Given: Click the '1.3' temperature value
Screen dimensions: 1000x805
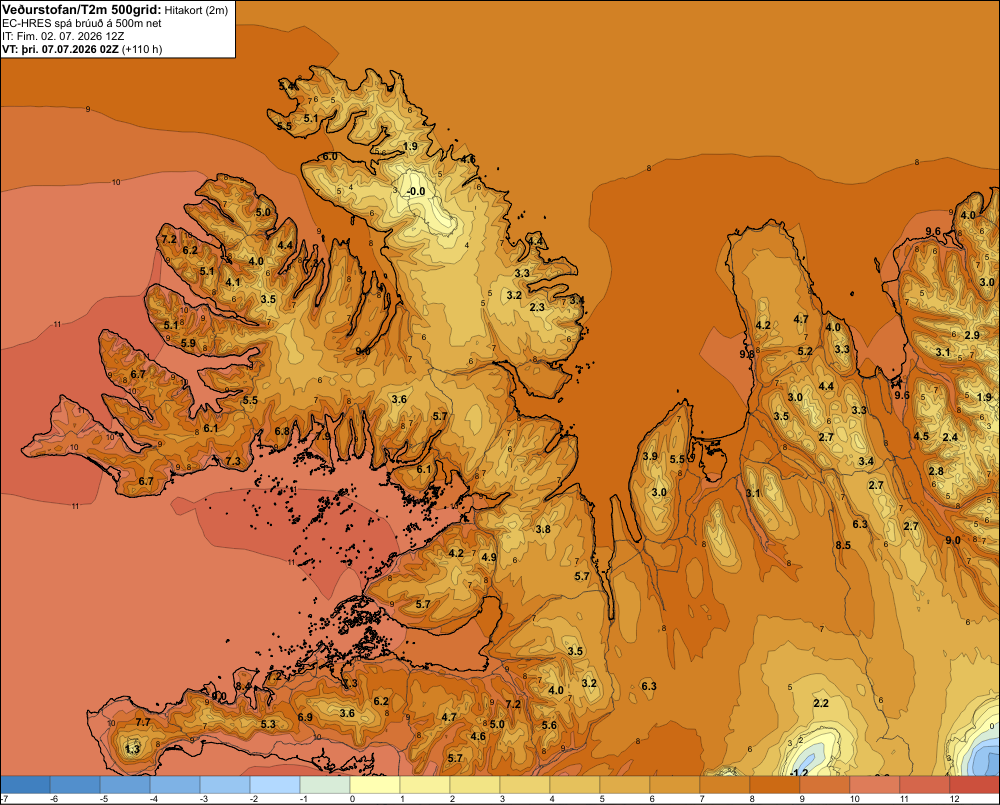Looking at the screenshot, I should tap(132, 749).
